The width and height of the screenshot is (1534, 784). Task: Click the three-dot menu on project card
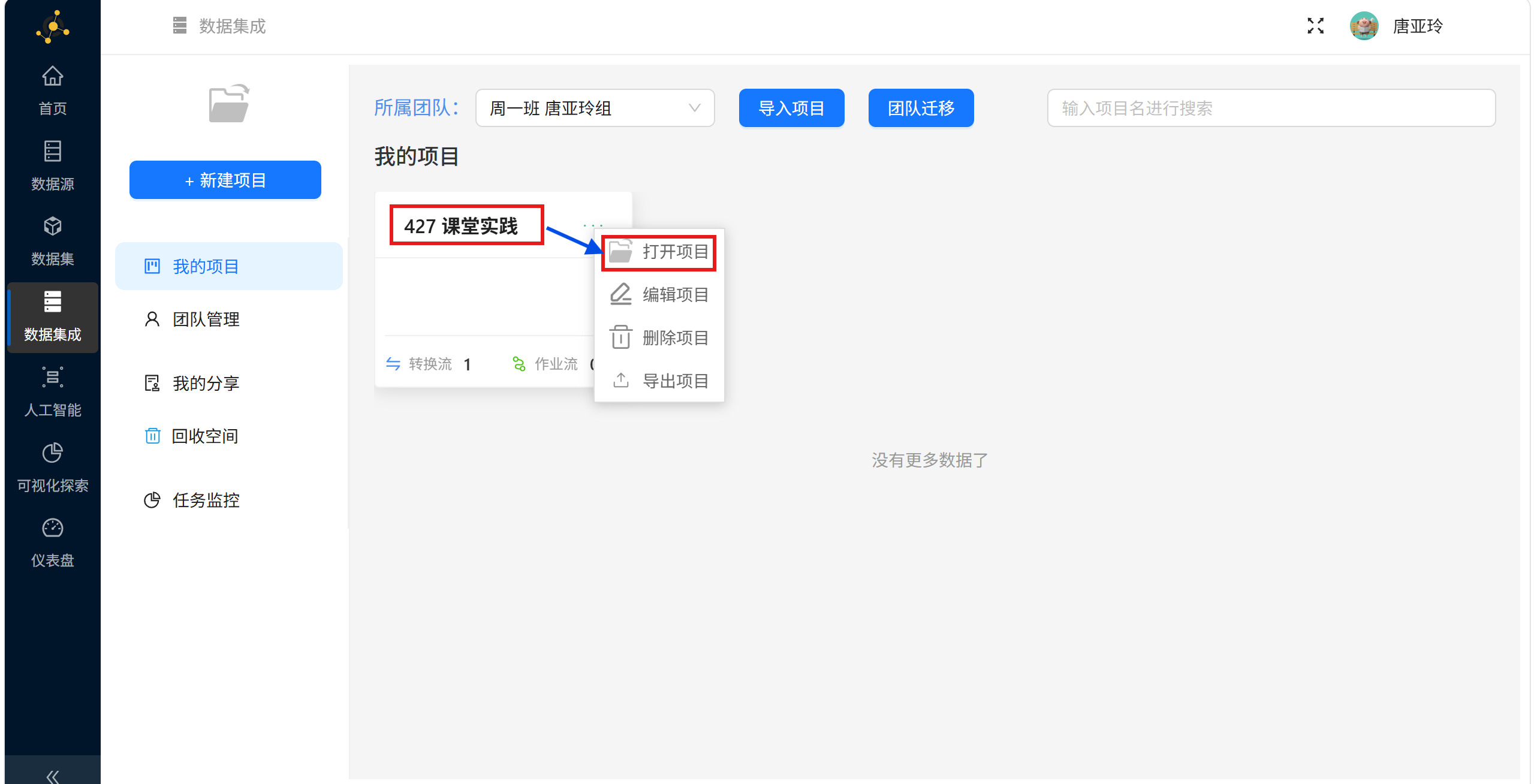592,225
